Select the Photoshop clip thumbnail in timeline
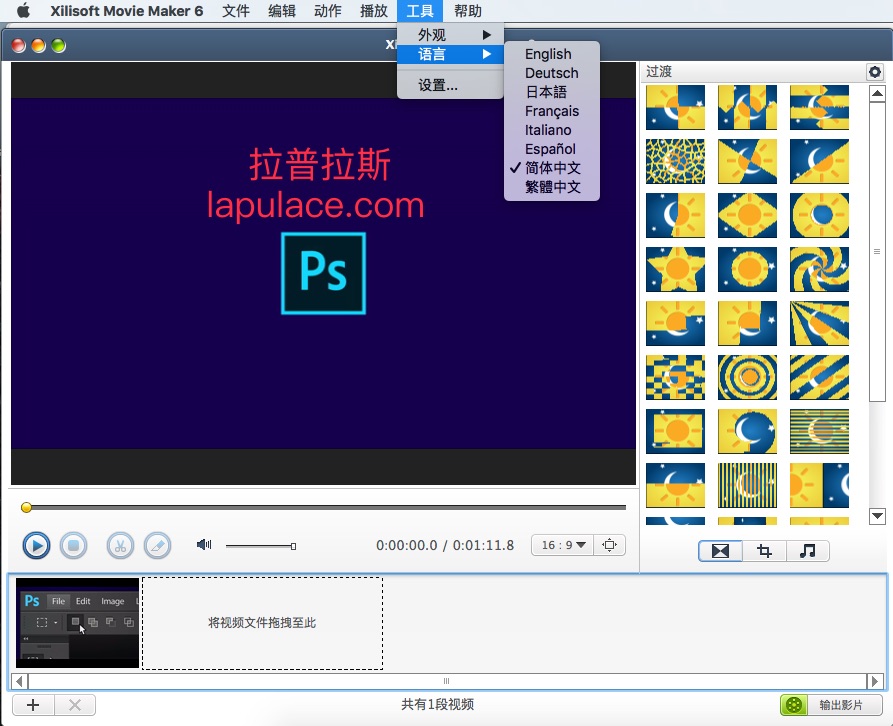This screenshot has height=726, width=893. pos(77,623)
